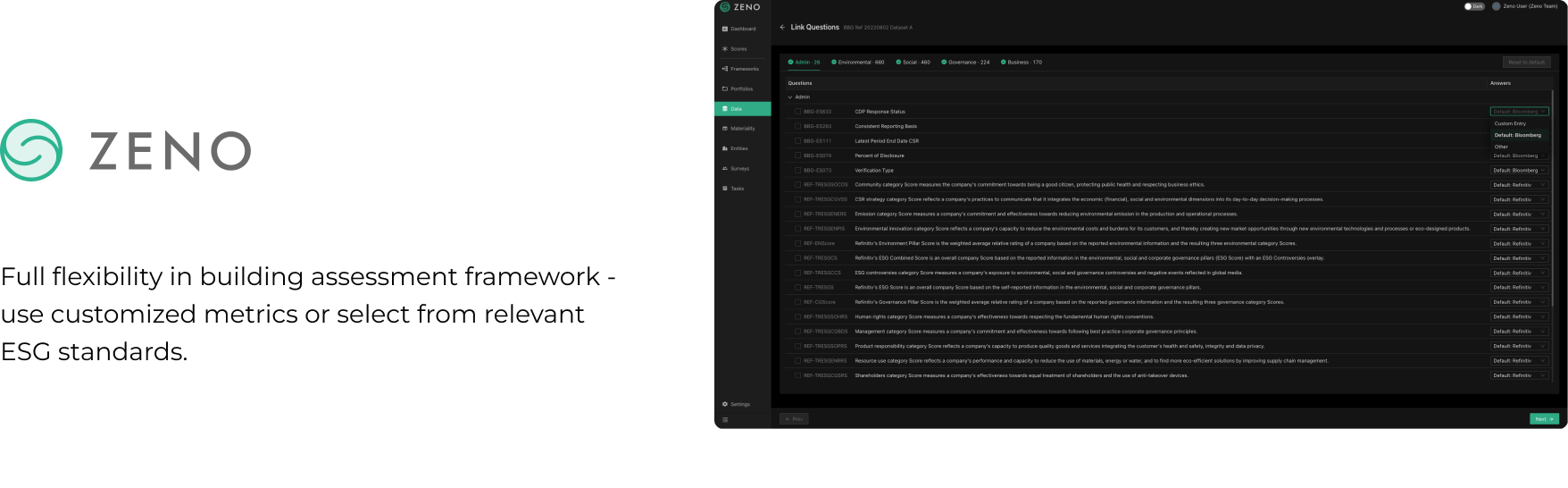Check the box for BBG-ES073
This screenshot has width=1568, height=488.
click(x=797, y=170)
